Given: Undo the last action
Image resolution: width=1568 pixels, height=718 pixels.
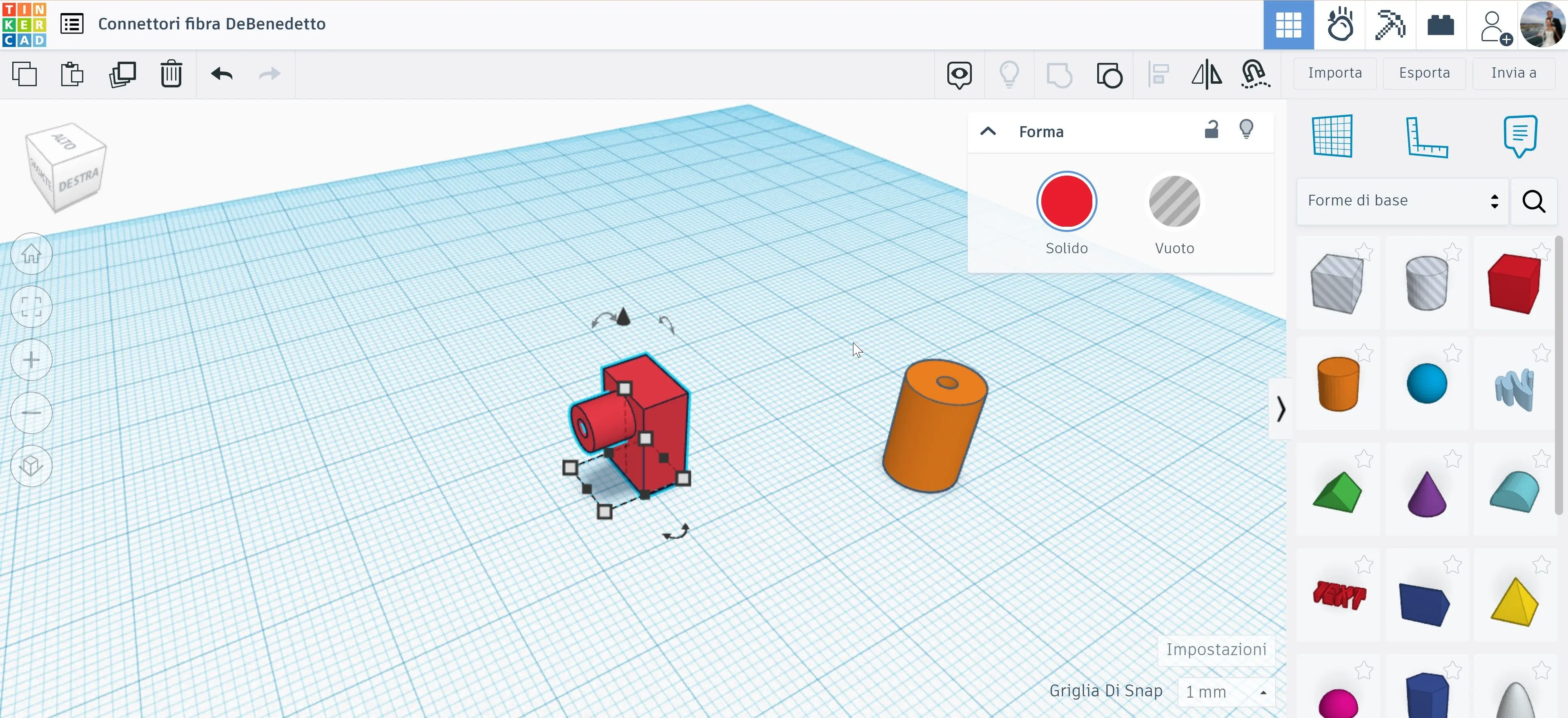Looking at the screenshot, I should [x=222, y=74].
